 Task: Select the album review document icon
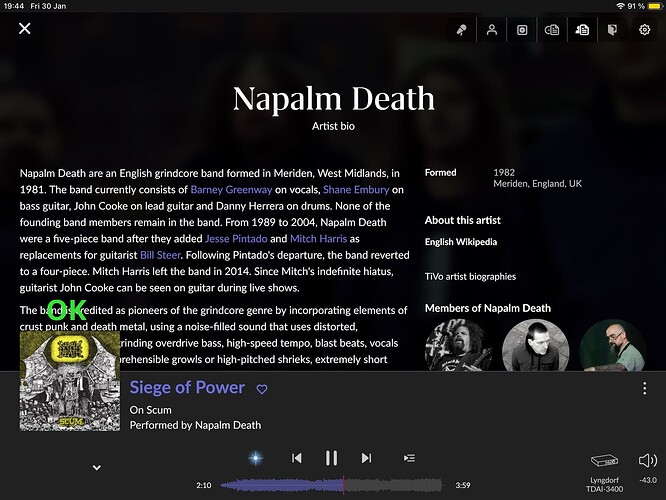tap(552, 30)
